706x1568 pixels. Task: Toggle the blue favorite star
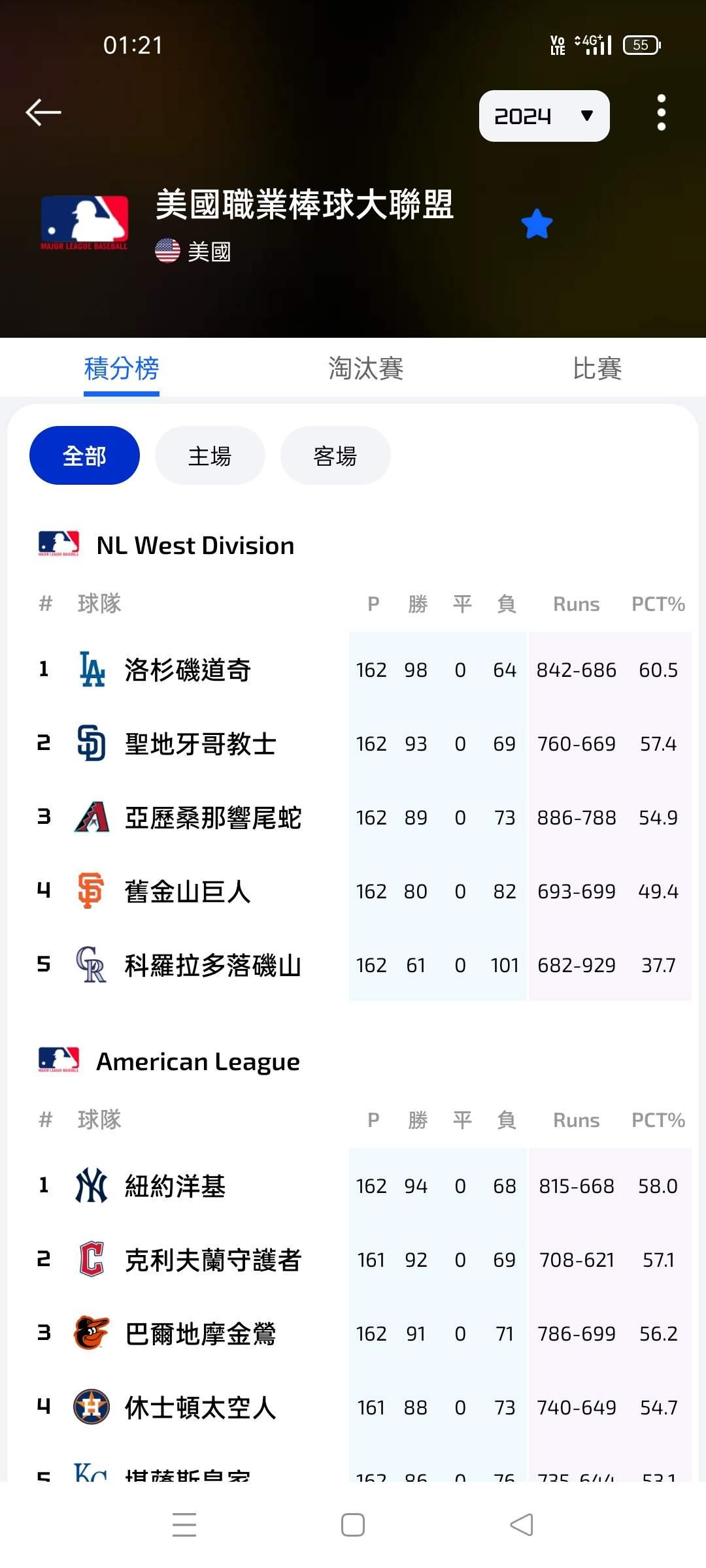click(537, 224)
